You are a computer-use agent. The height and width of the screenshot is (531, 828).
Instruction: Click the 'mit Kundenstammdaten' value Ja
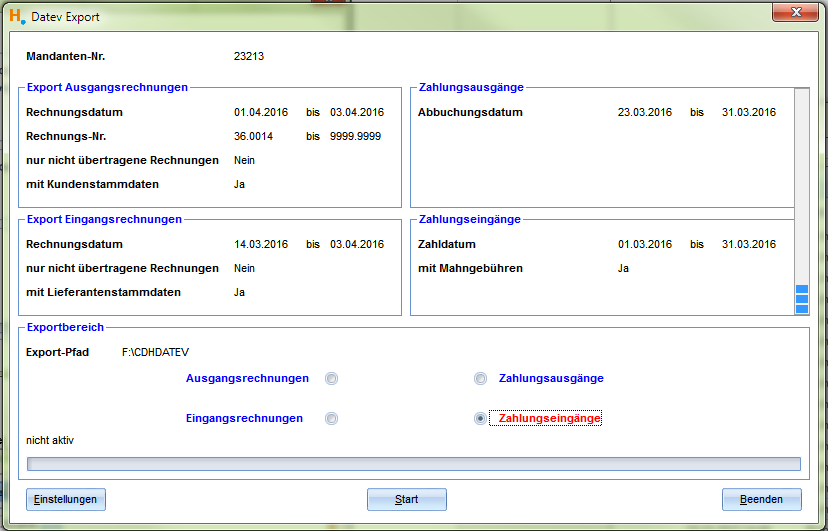239,184
